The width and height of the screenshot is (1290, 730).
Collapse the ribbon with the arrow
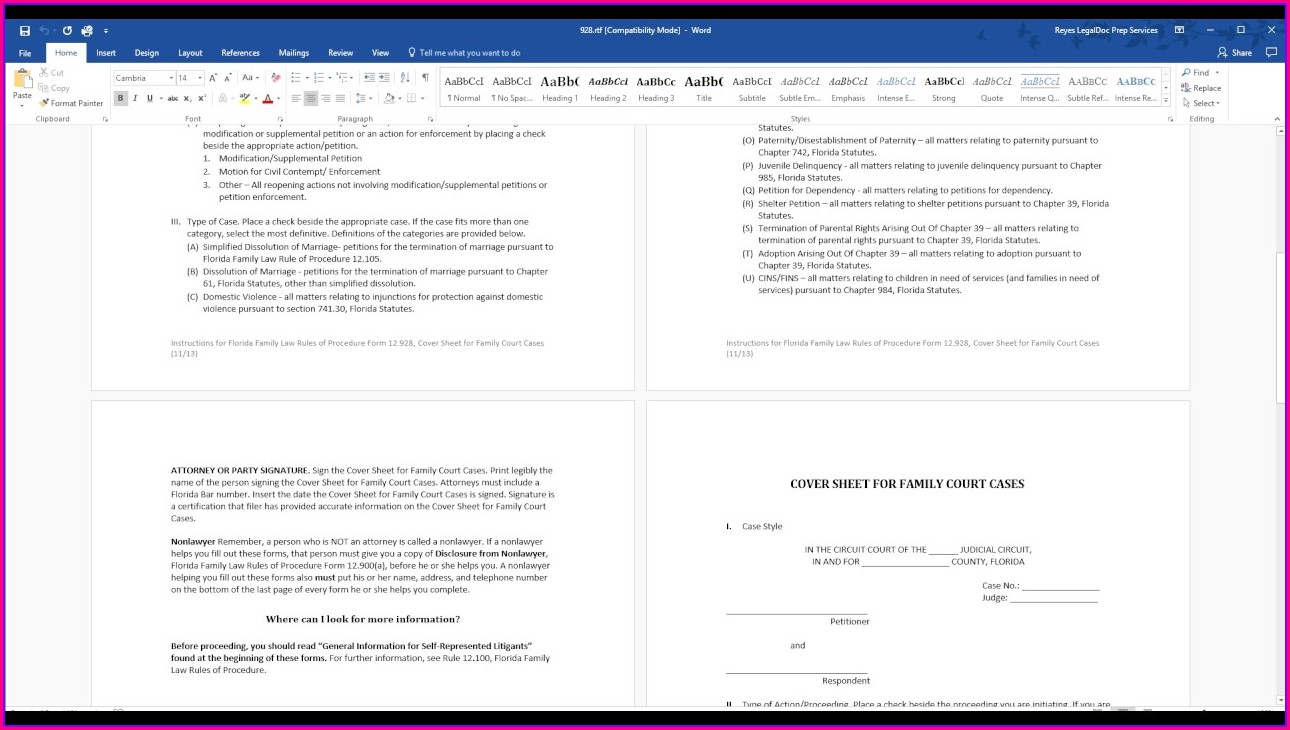click(x=1278, y=119)
